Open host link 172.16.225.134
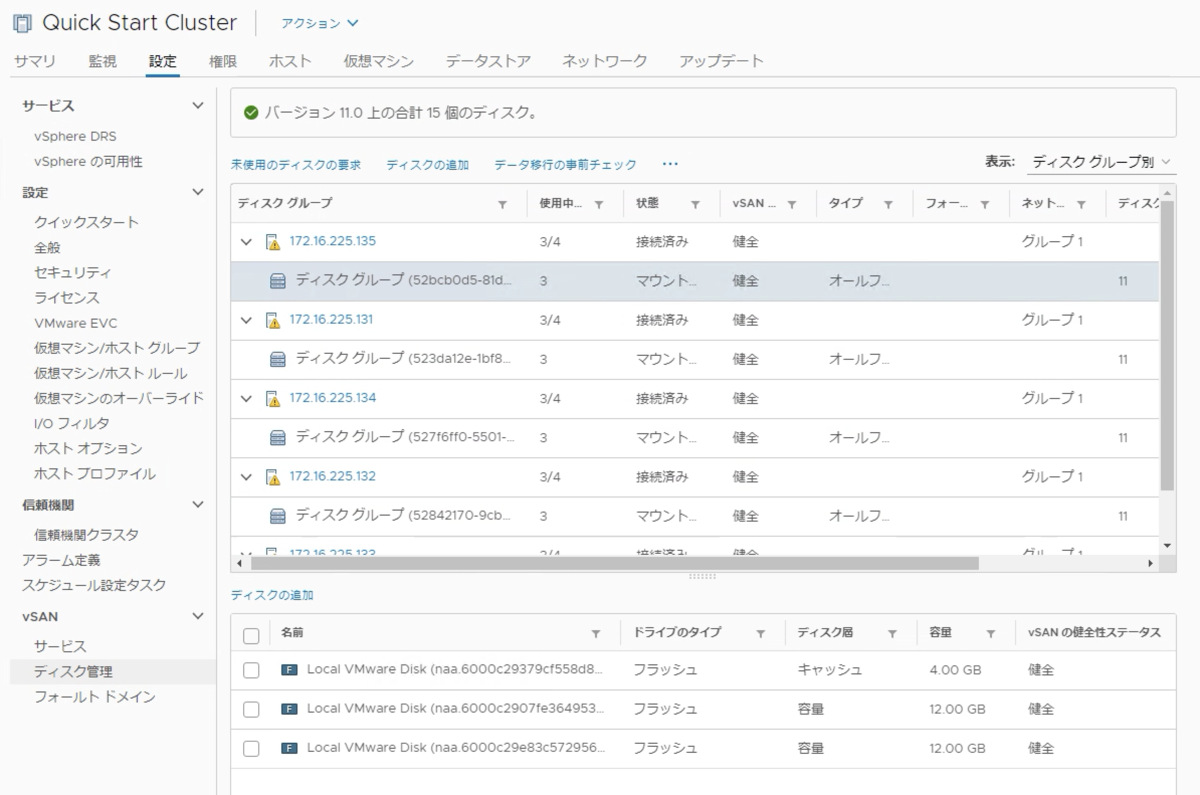 tap(332, 398)
